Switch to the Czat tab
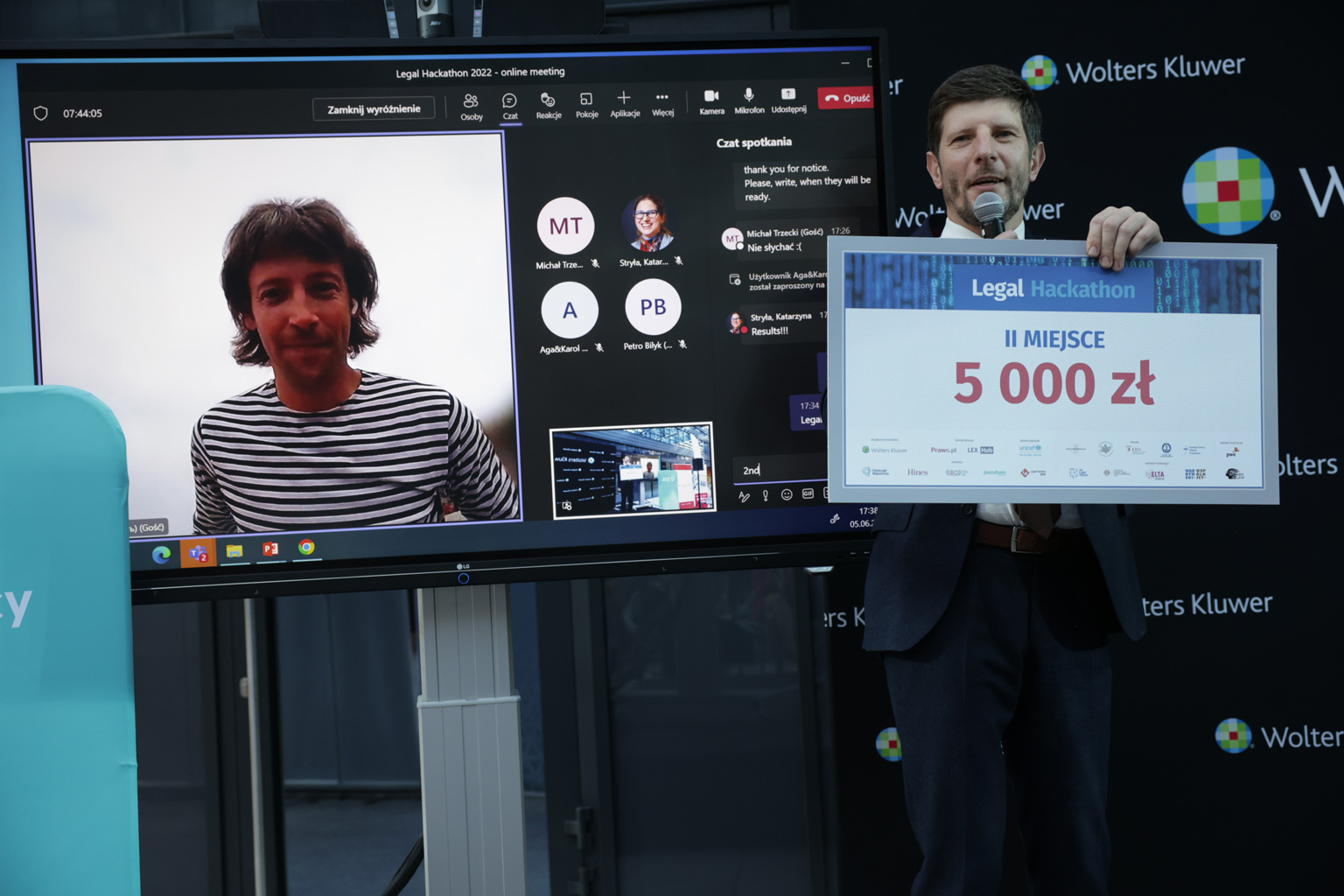 tap(510, 105)
